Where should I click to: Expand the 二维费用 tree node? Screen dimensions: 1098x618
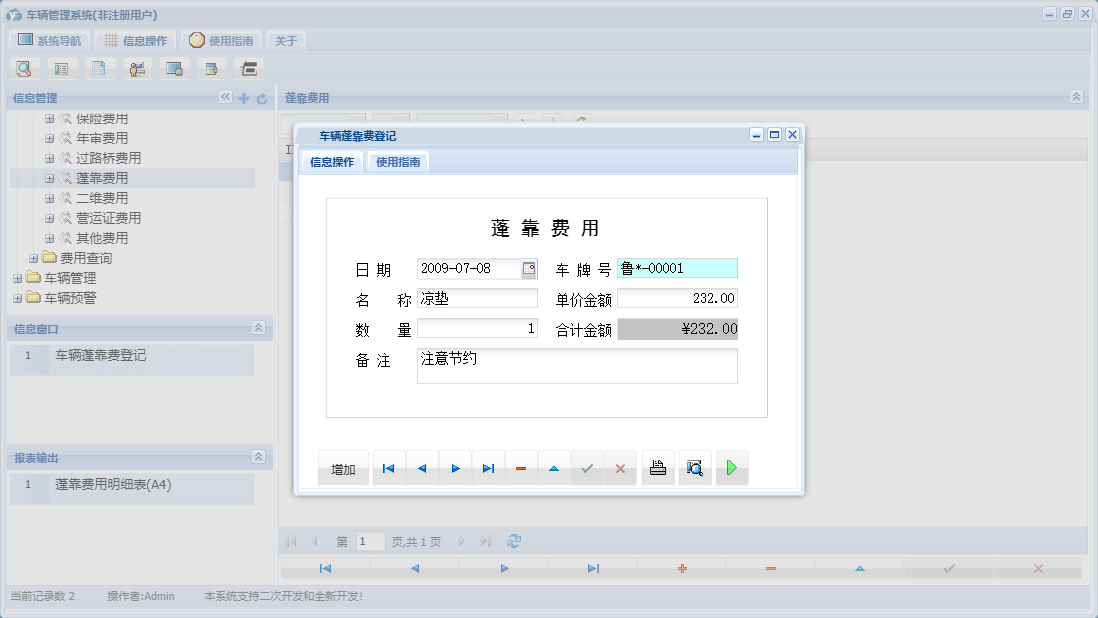49,198
